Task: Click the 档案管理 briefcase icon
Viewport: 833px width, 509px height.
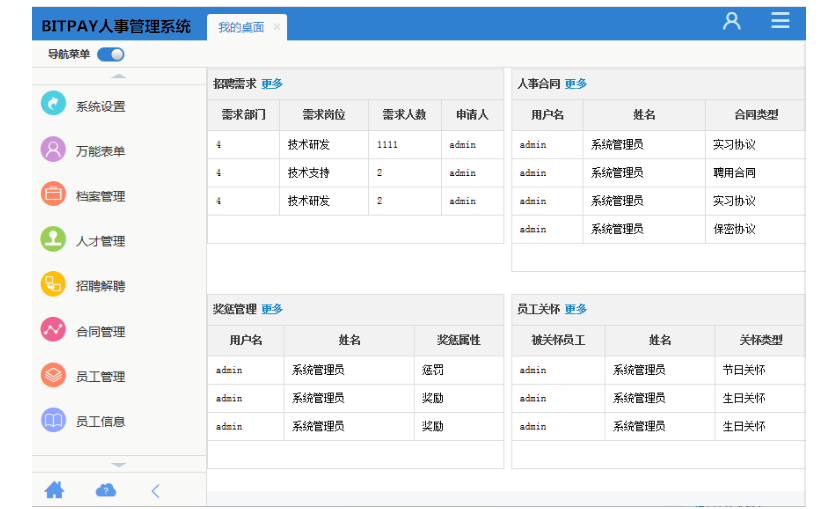Action: coord(53,194)
